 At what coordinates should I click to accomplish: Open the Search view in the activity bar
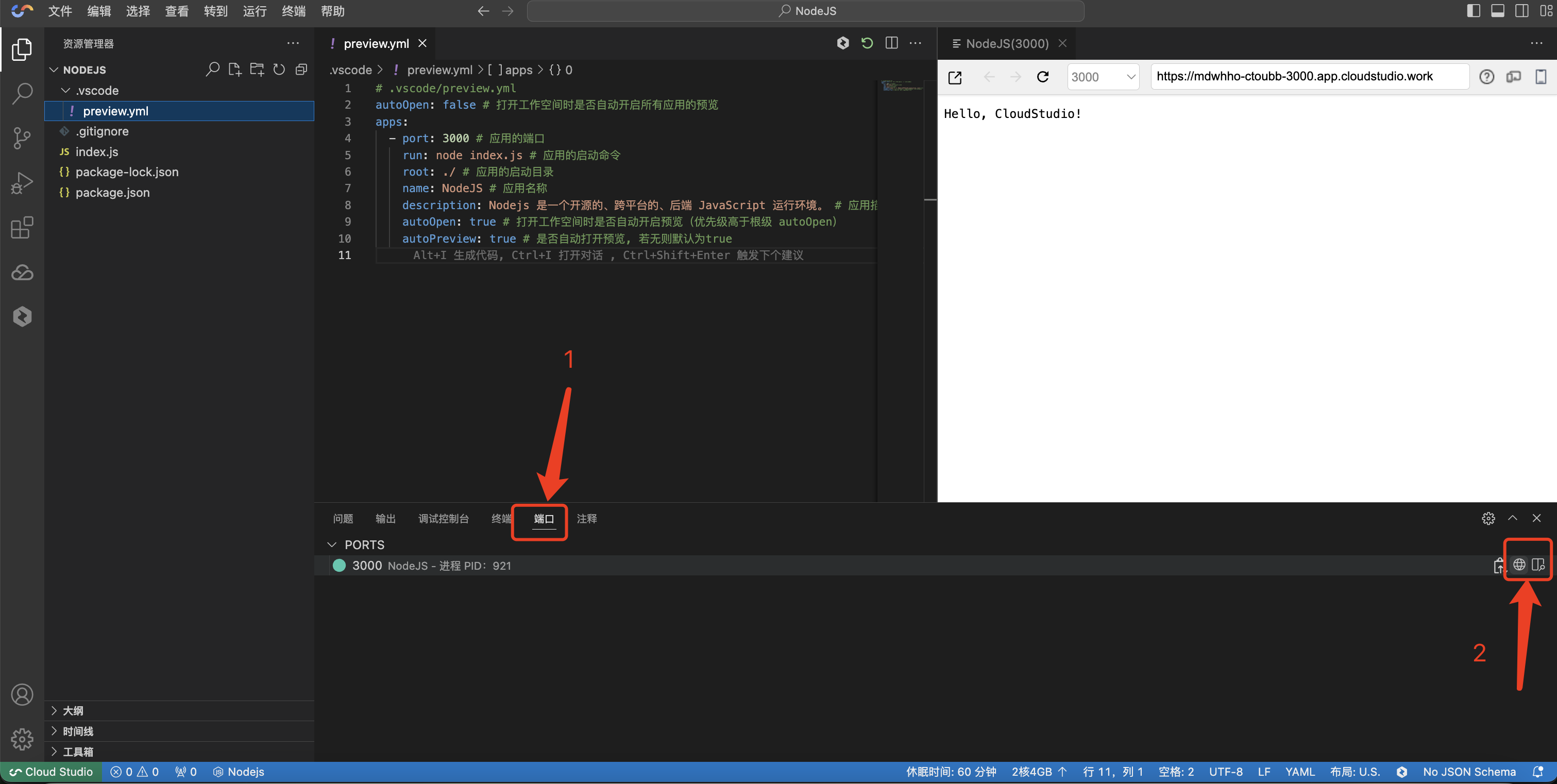coord(22,94)
